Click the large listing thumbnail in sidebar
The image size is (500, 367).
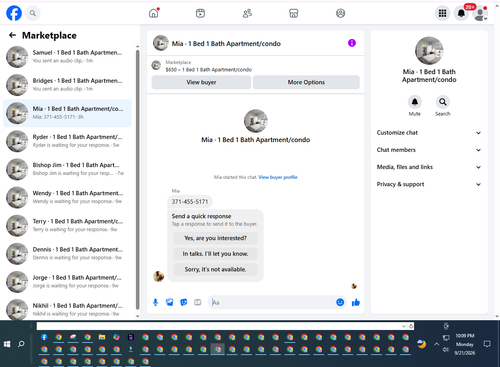coord(429,51)
